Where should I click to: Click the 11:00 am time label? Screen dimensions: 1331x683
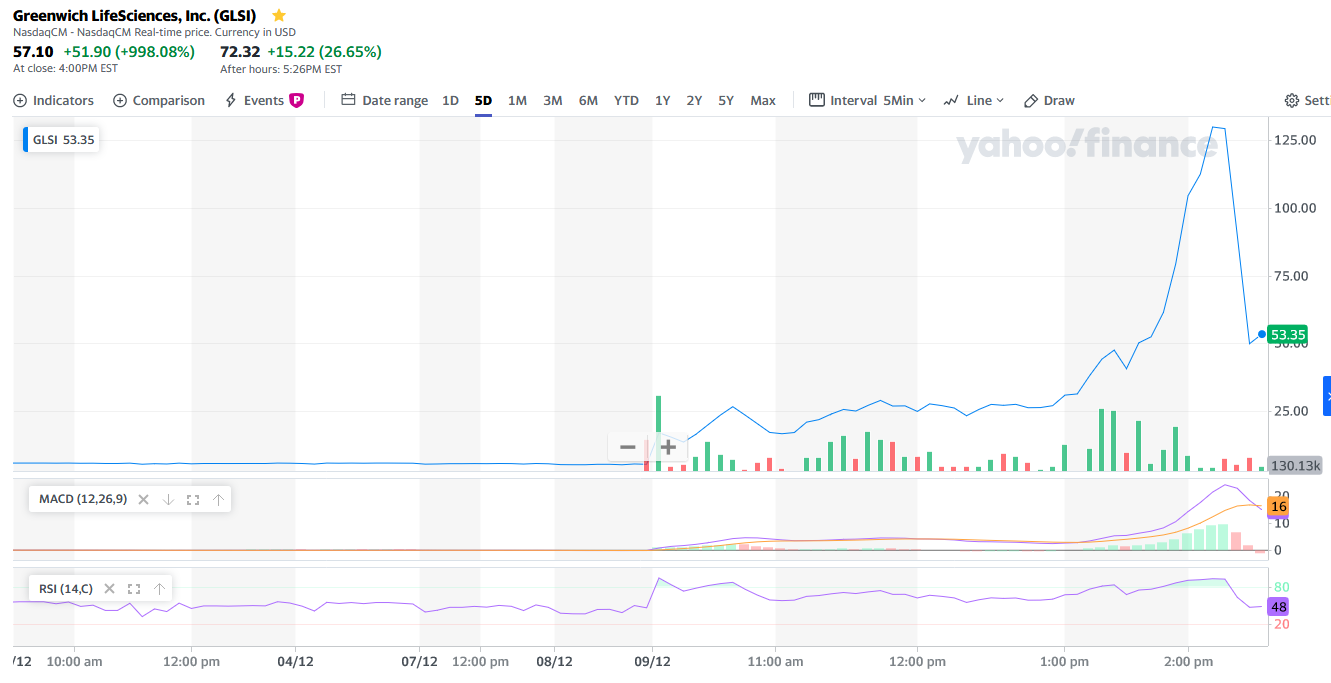775,662
